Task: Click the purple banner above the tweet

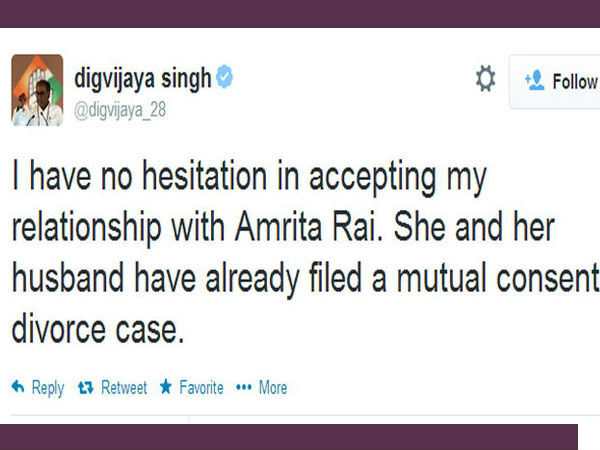Action: pos(300,13)
